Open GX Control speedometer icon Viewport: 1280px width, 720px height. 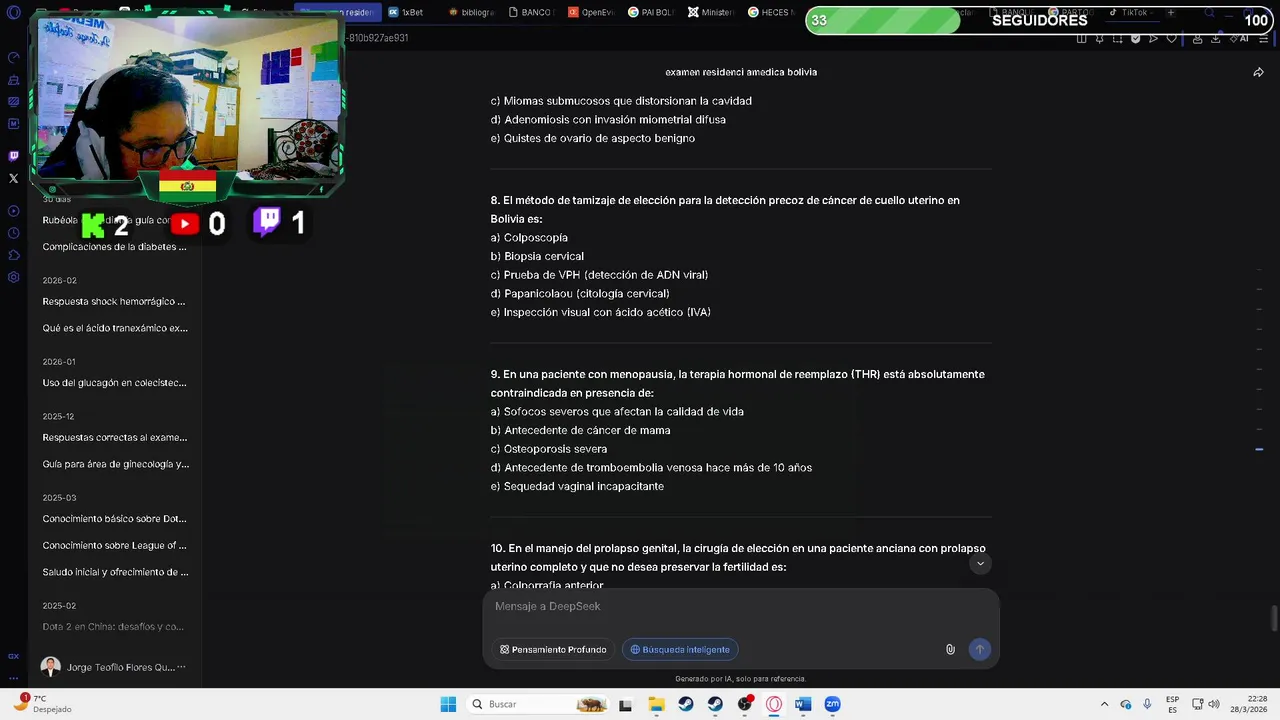(x=13, y=58)
